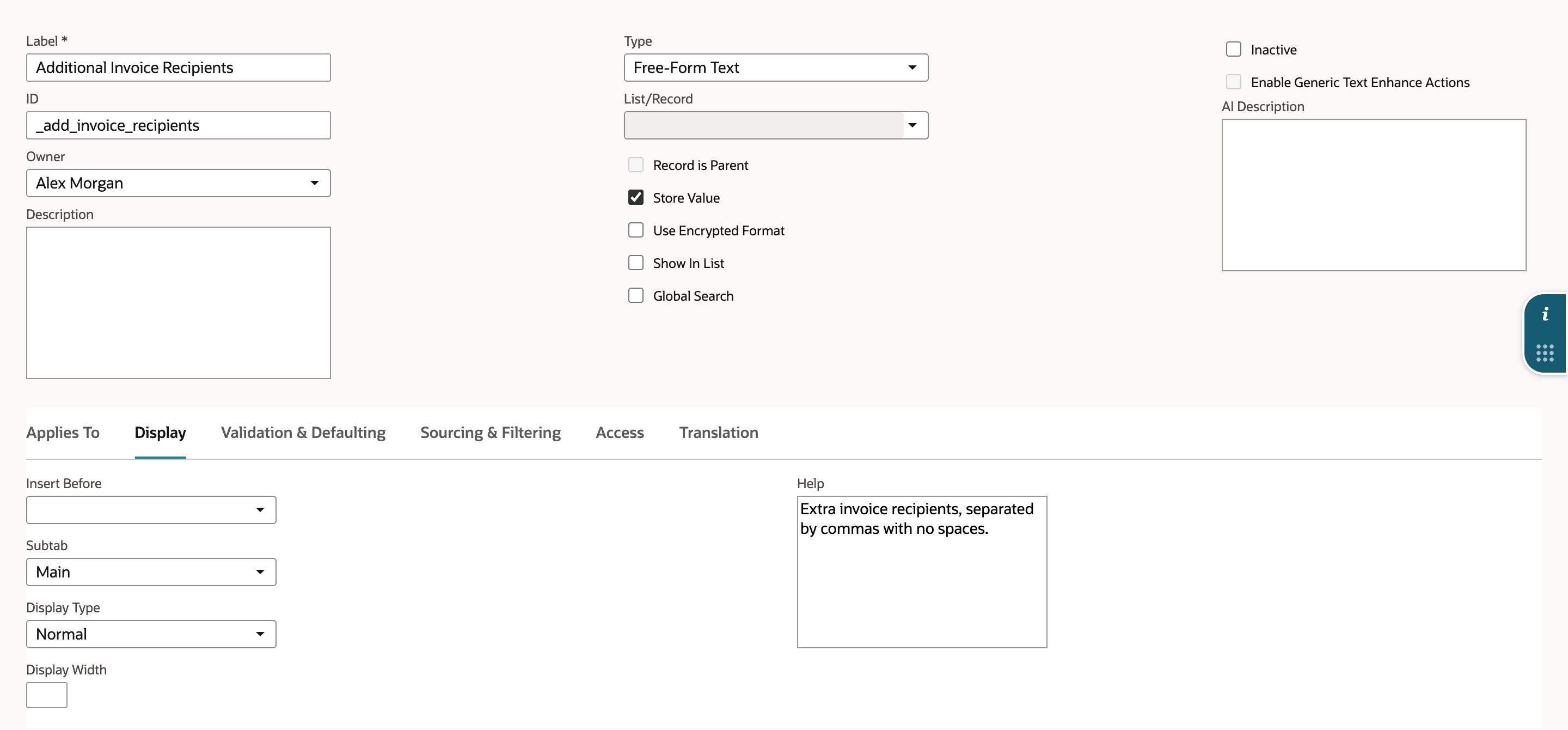This screenshot has height=730, width=1568.
Task: Open the Sourcing & Filtering tab
Action: pyautogui.click(x=491, y=433)
